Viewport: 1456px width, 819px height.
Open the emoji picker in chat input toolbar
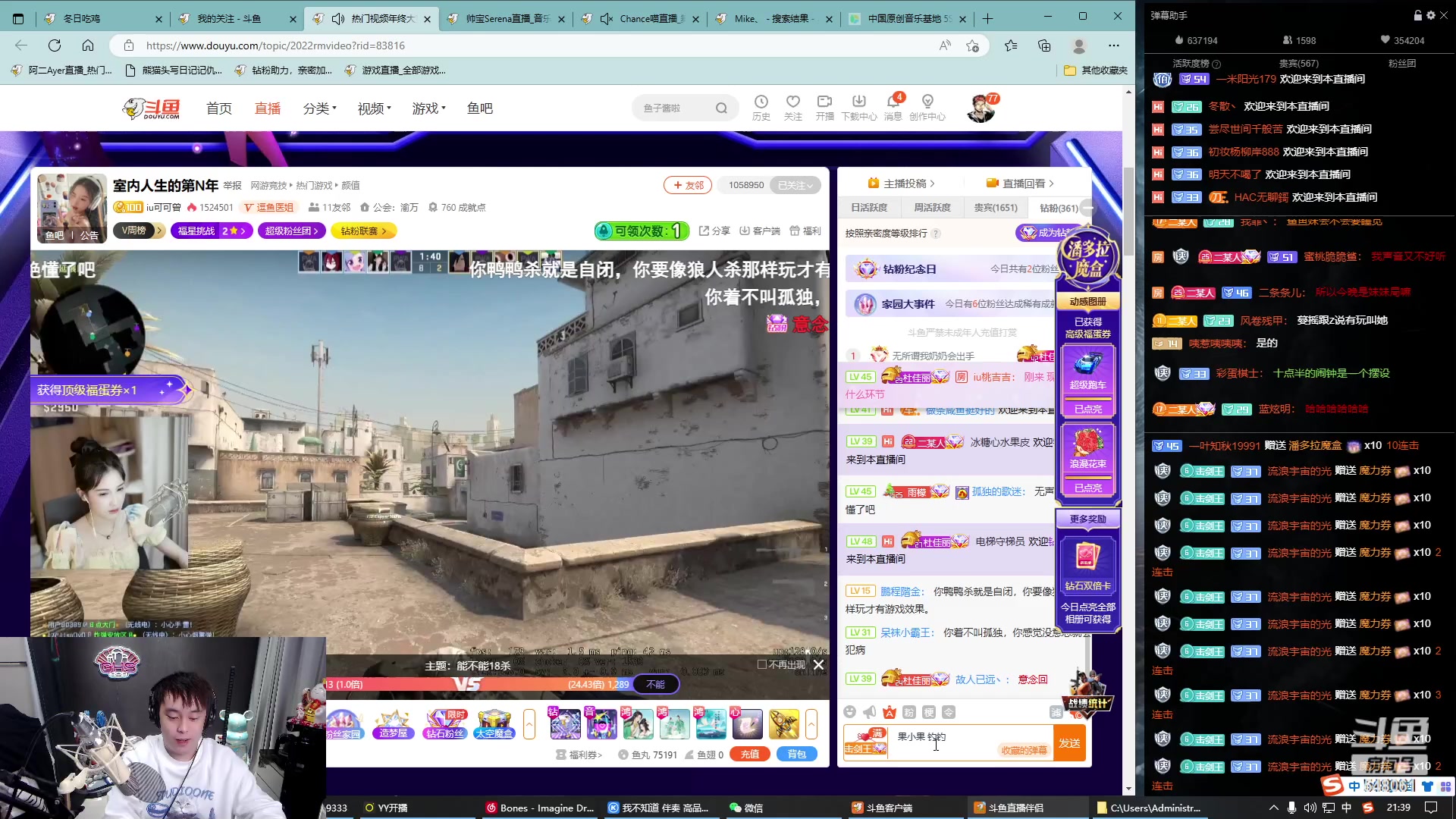click(850, 711)
